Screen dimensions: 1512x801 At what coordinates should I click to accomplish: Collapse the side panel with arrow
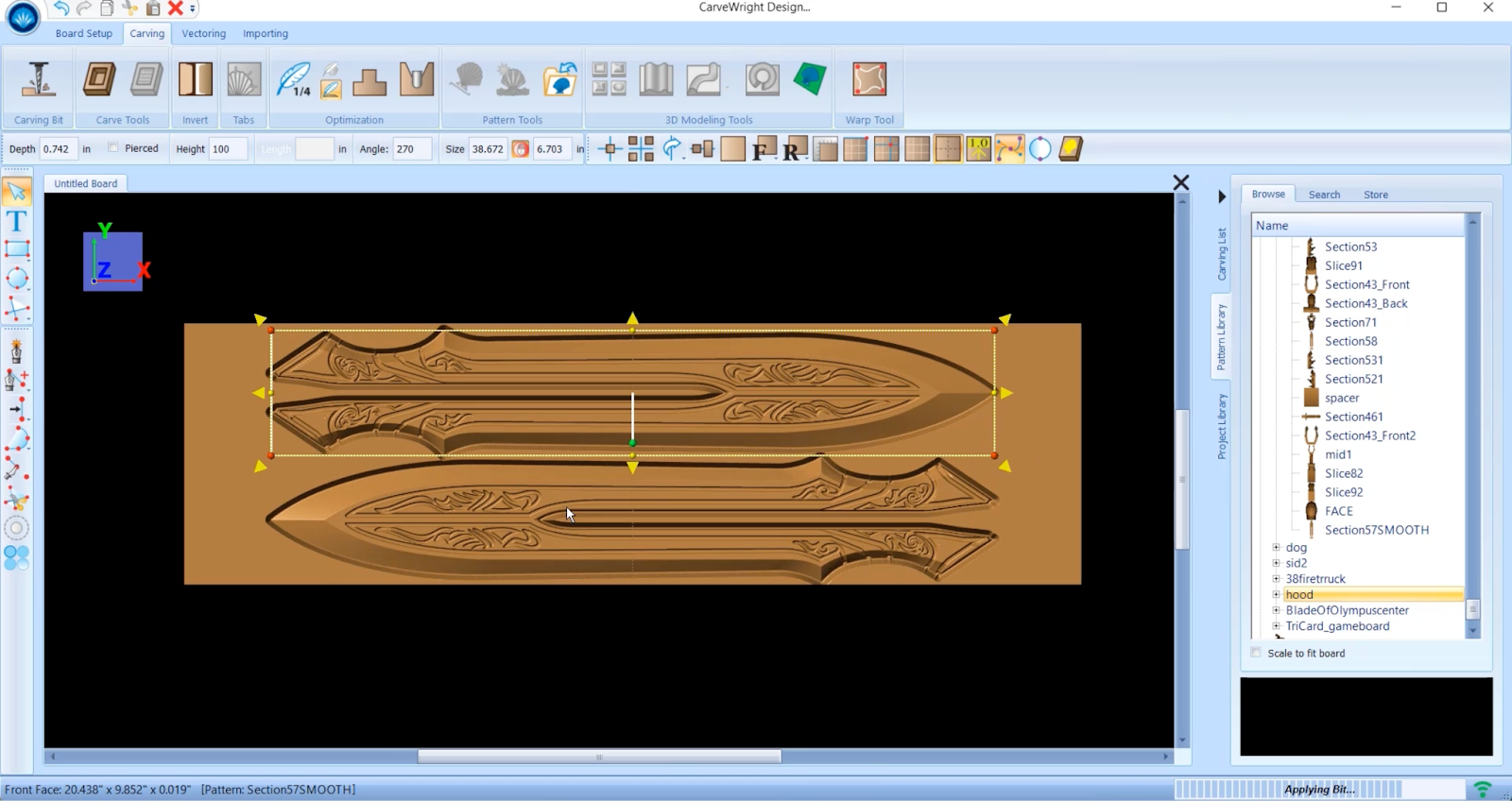(x=1221, y=196)
